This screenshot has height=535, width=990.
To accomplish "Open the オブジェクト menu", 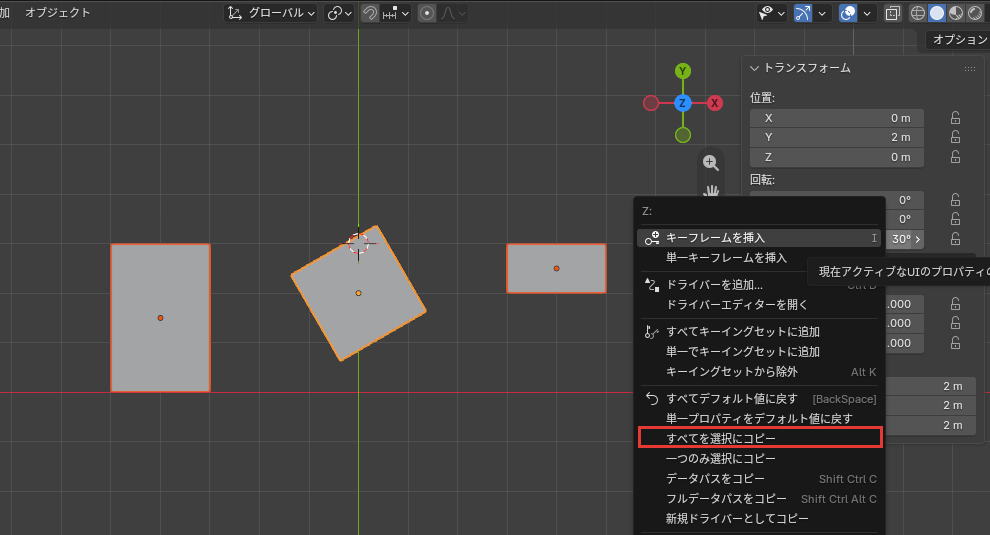I will tap(57, 13).
